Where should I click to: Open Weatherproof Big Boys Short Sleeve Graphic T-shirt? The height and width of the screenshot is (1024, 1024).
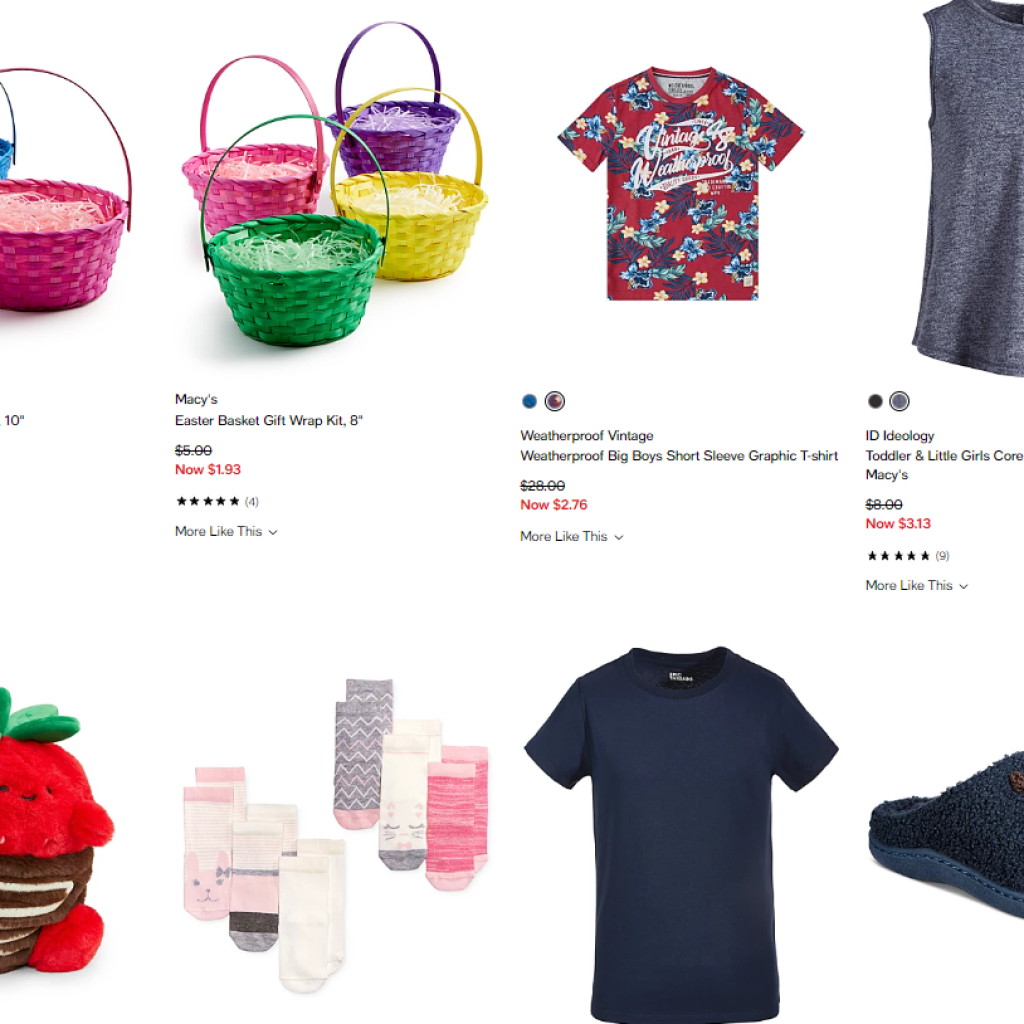point(679,456)
